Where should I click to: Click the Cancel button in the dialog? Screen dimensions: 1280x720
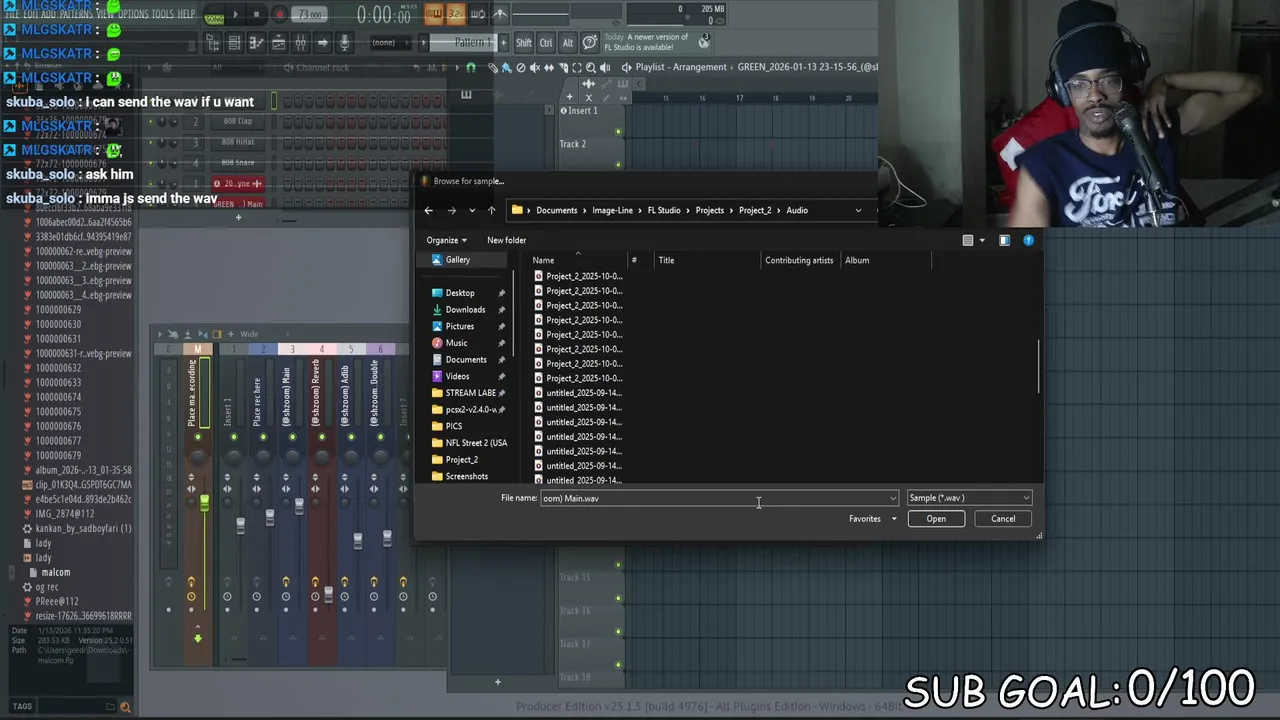[1003, 519]
